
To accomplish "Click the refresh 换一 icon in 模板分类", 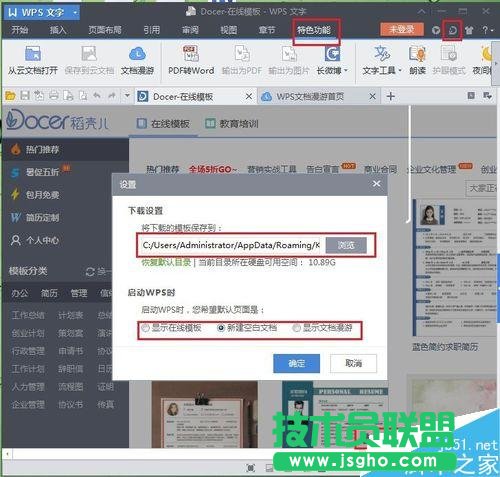I will (x=90, y=272).
